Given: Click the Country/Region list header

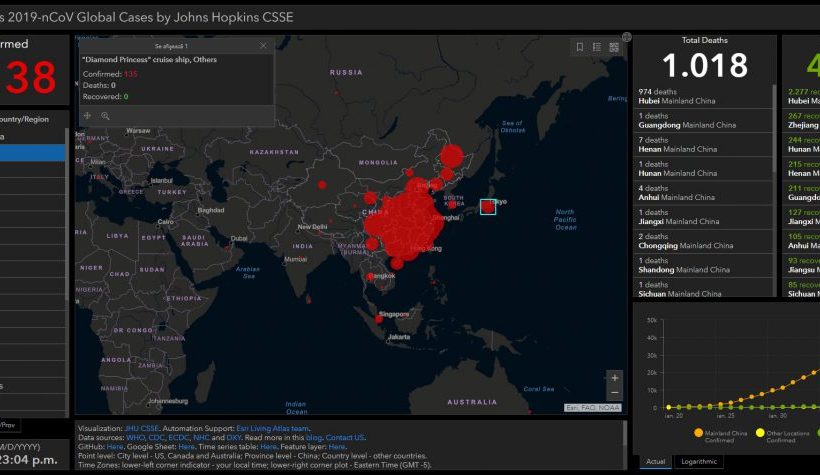Looking at the screenshot, I should click(x=25, y=119).
